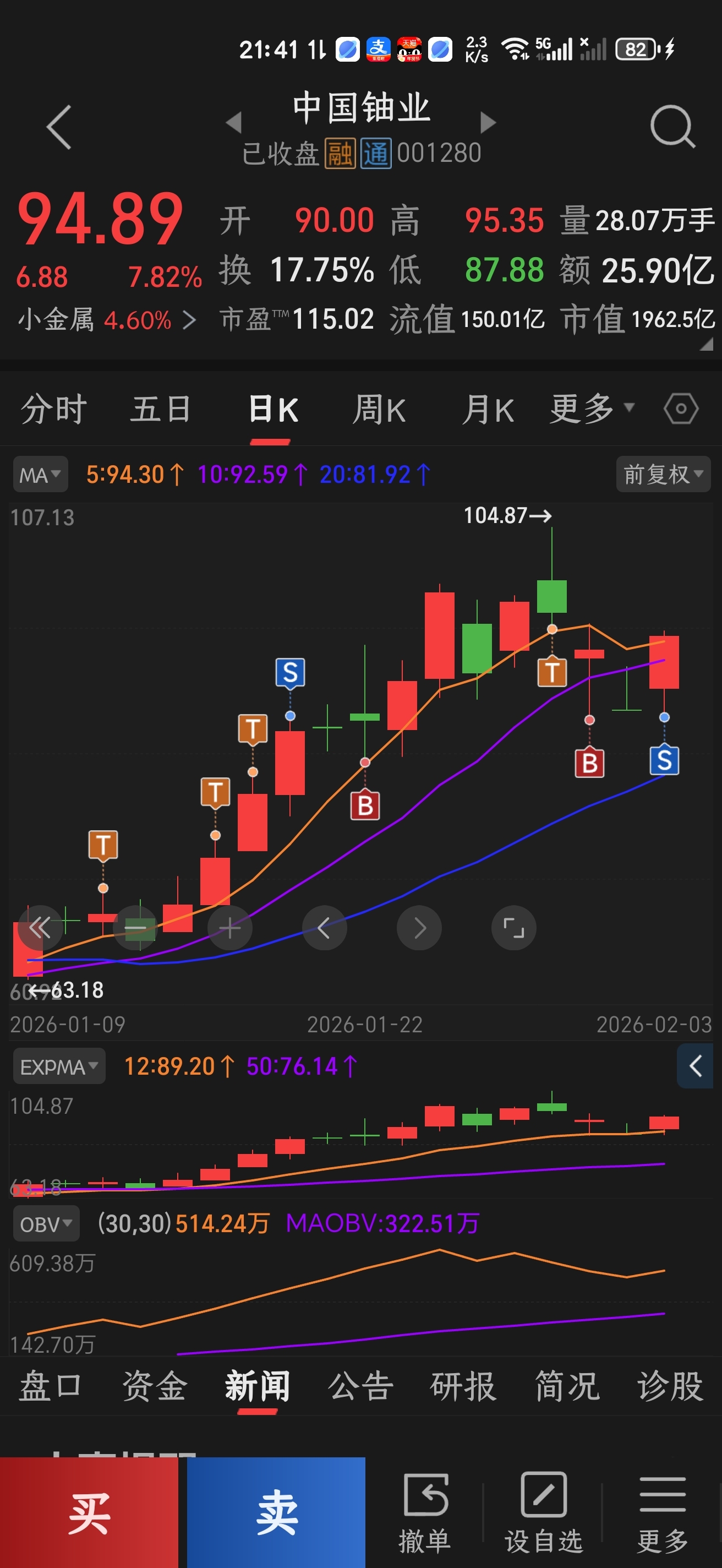Open the 诊股 tab
The height and width of the screenshot is (1568, 722).
click(670, 1386)
